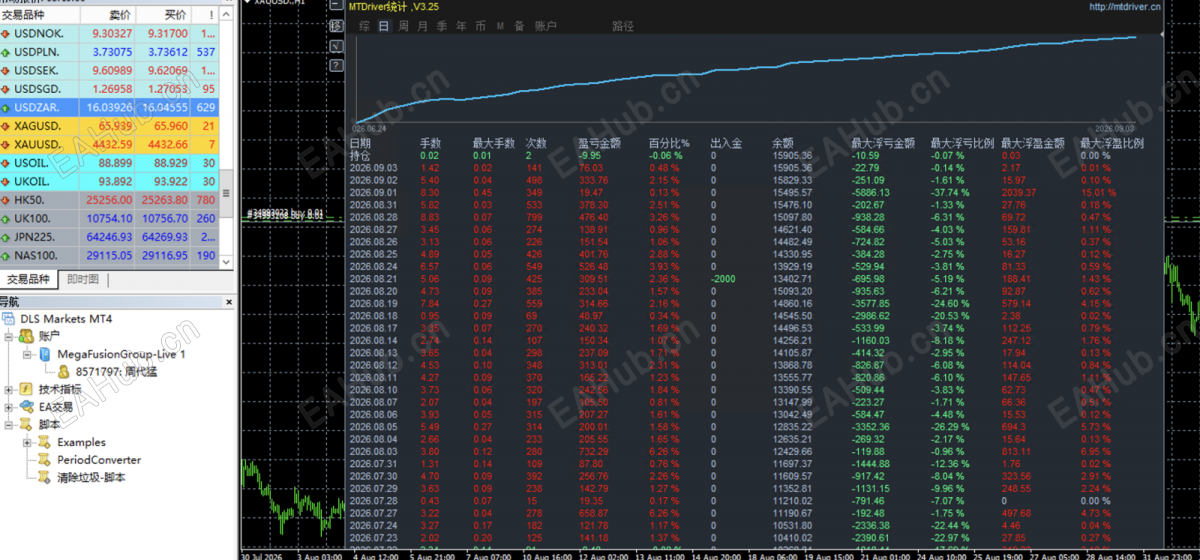Select the 周 weekly statistics tab
Viewport: 1200px width, 560px height.
tap(403, 26)
